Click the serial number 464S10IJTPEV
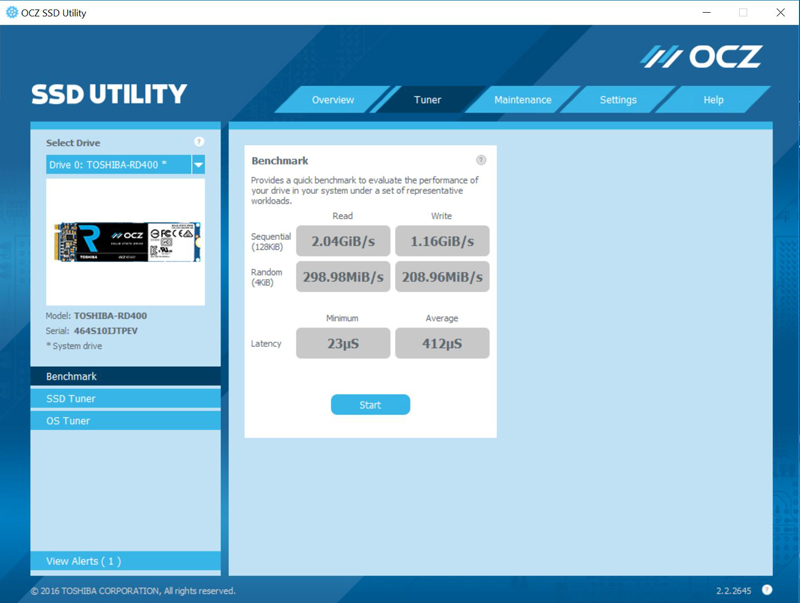Image resolution: width=800 pixels, height=603 pixels. [106, 331]
